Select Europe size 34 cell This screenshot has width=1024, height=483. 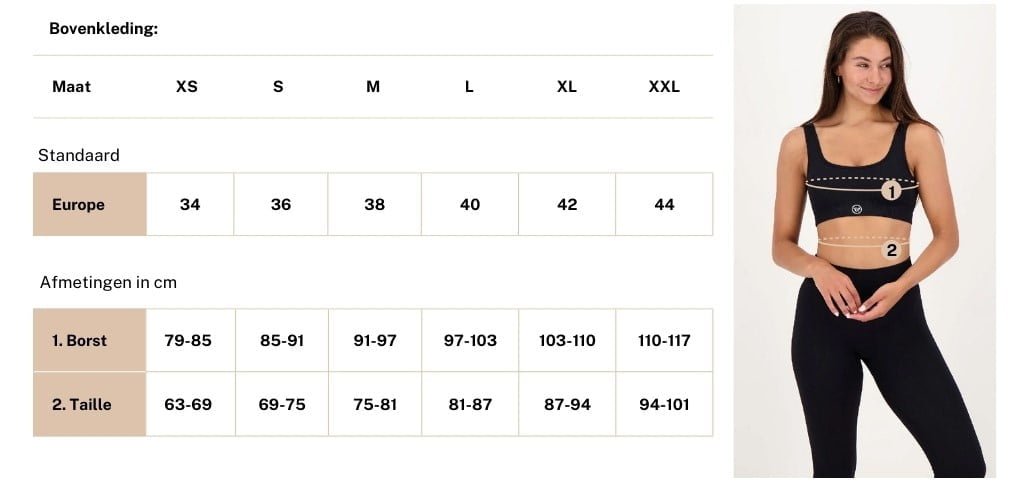pyautogui.click(x=190, y=205)
